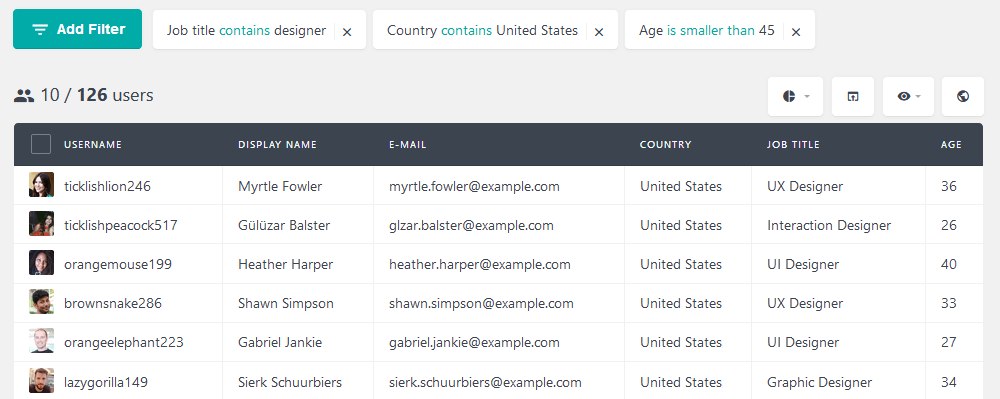Sort by the AGE column header
1000x399 pixels.
click(951, 145)
